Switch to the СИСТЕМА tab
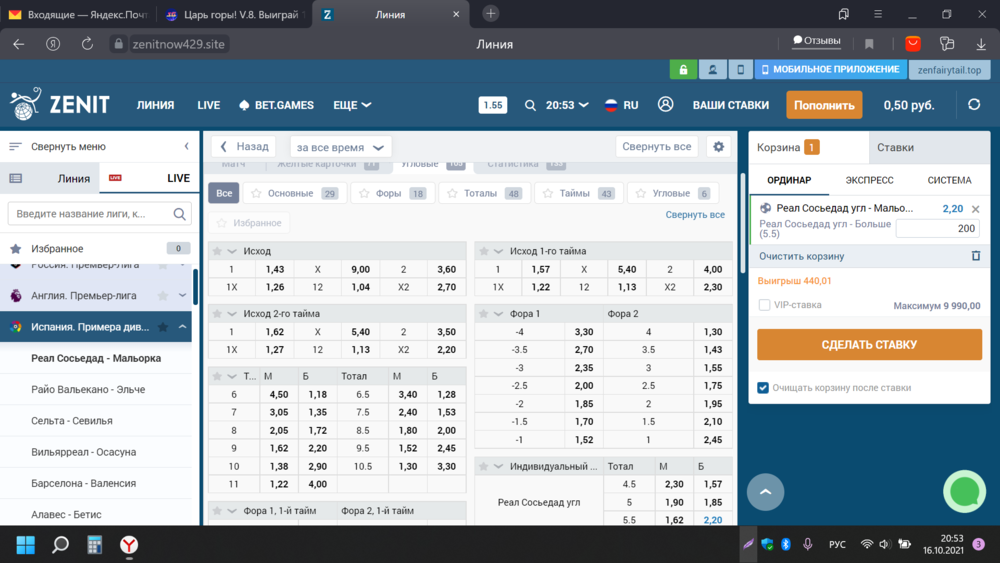Screen dimensions: 1000x563 pos(949,180)
